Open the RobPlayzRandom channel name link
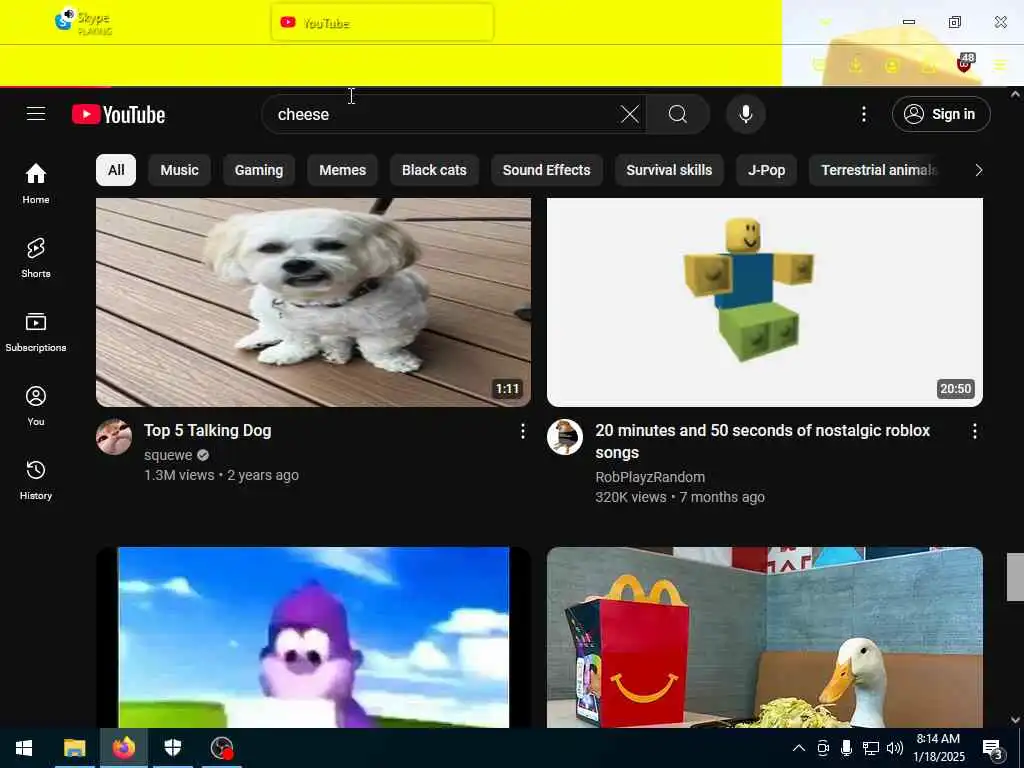This screenshot has height=768, width=1024. [x=650, y=477]
